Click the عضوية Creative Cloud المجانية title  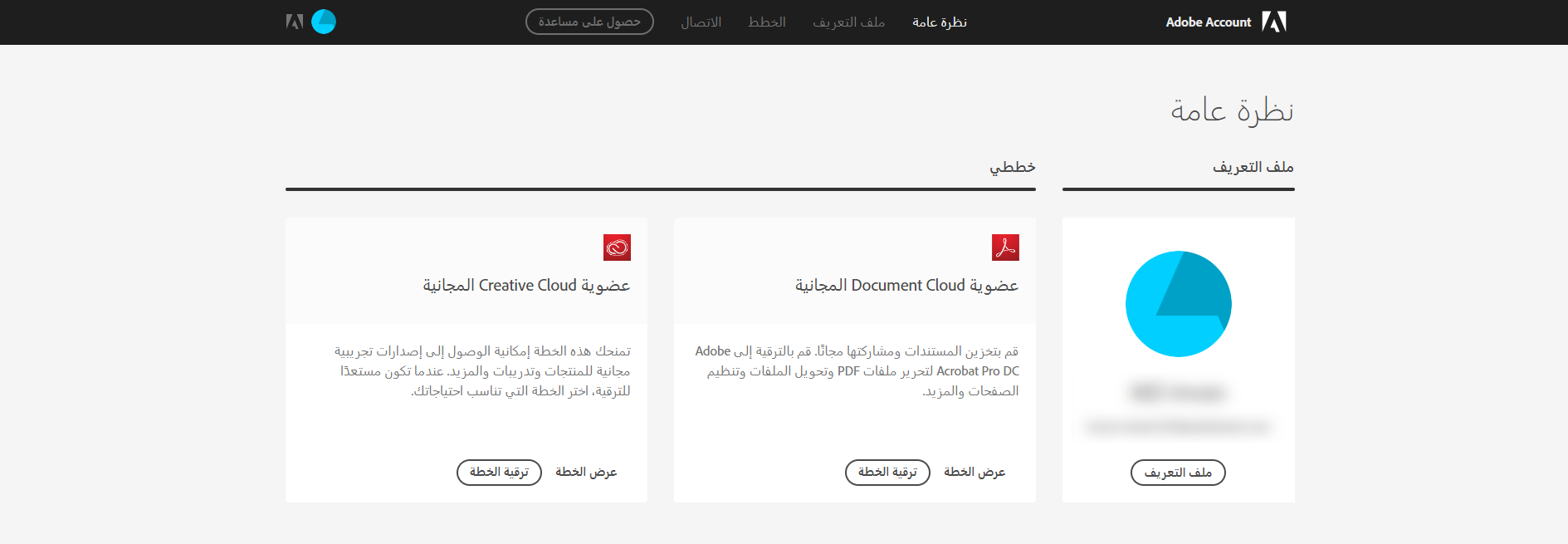click(526, 286)
